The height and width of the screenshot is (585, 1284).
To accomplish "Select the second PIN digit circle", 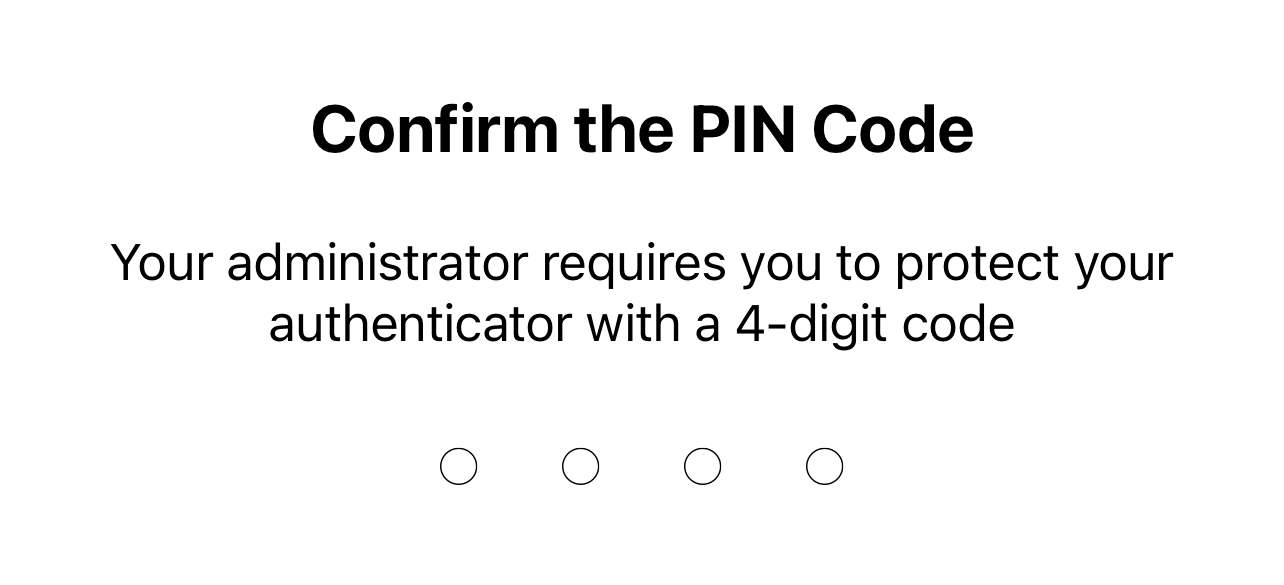I will [581, 466].
